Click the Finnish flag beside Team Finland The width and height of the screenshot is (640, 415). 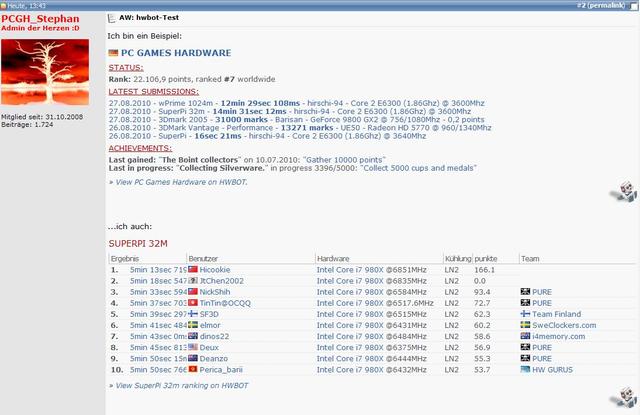click(525, 314)
